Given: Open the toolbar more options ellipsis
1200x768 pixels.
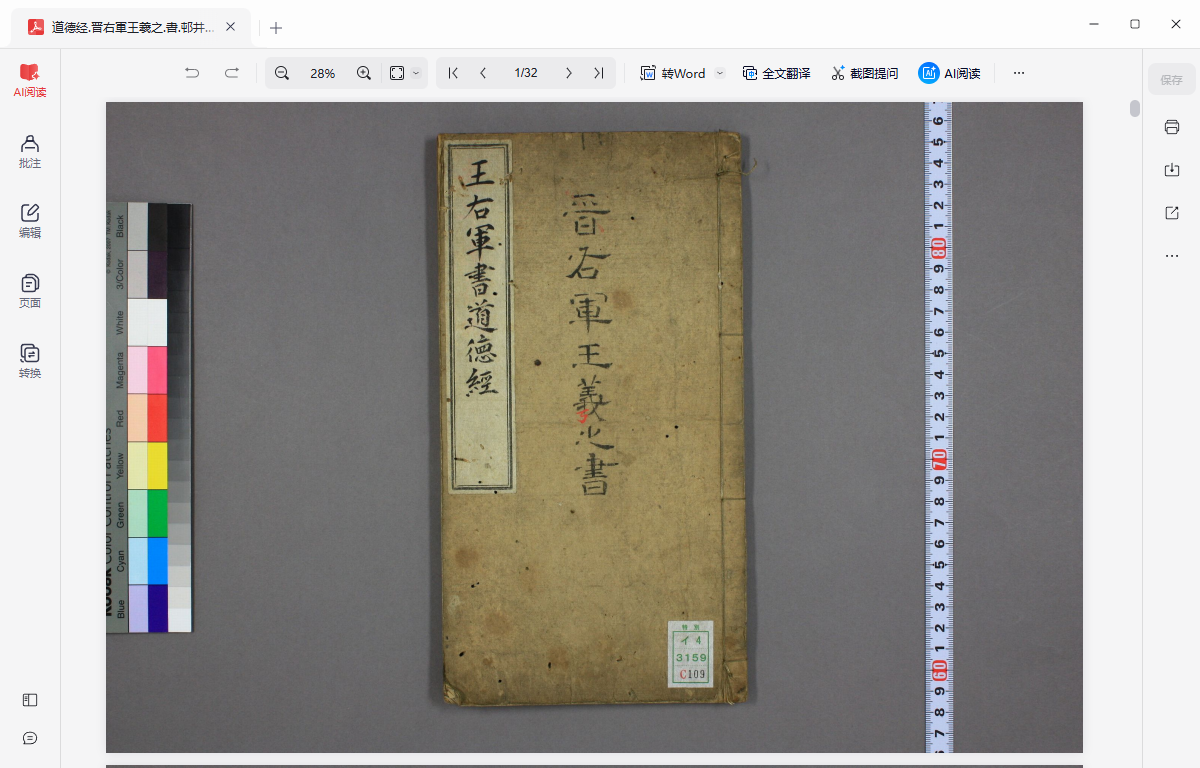Looking at the screenshot, I should [1019, 73].
